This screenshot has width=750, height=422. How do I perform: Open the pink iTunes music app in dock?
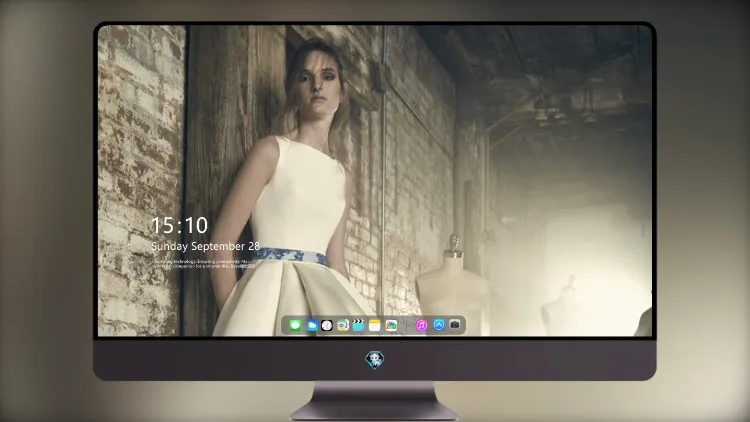421,325
